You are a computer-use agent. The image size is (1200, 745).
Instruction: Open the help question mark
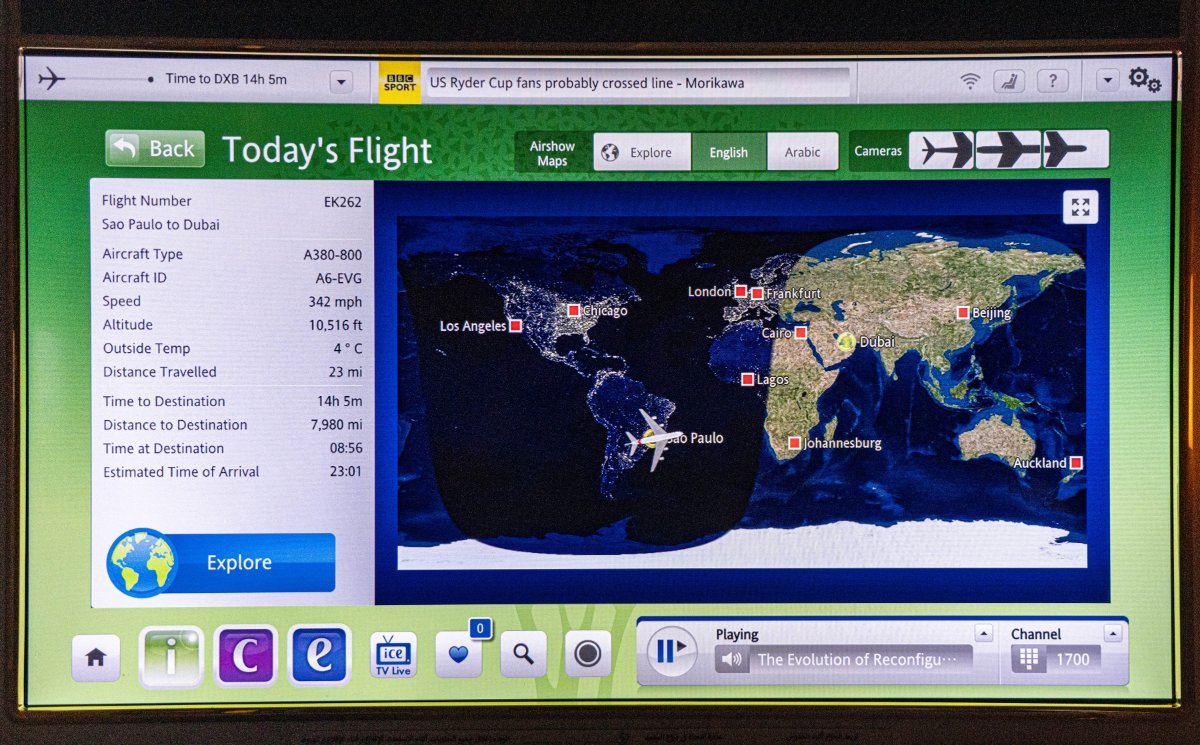coord(1052,81)
